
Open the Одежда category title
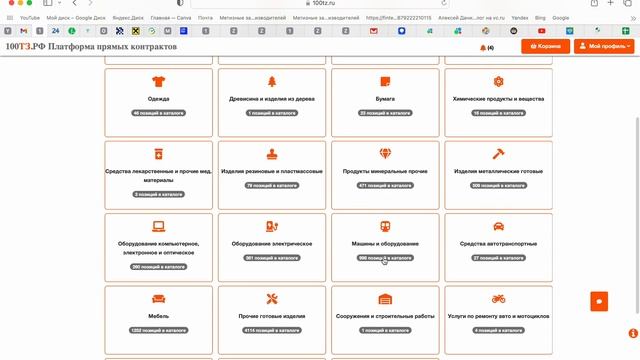click(x=158, y=99)
